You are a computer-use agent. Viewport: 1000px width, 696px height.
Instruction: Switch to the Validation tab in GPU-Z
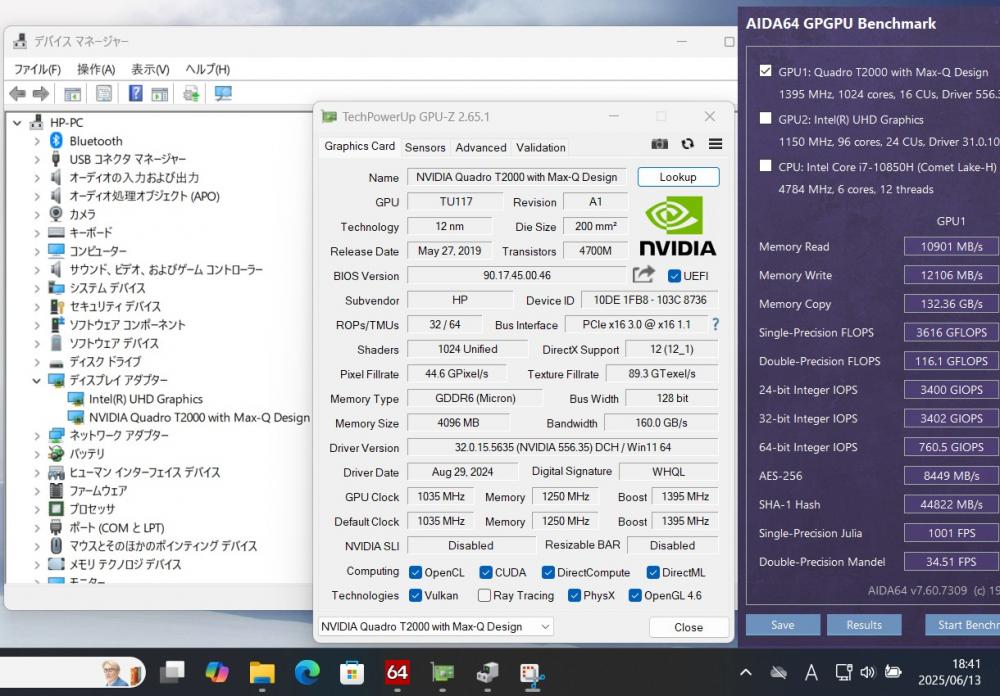pyautogui.click(x=541, y=147)
